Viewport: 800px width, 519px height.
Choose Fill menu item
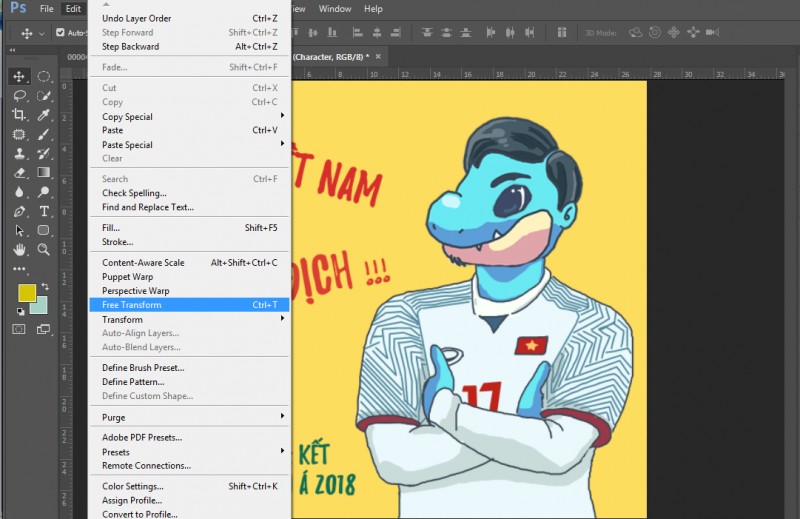189,228
